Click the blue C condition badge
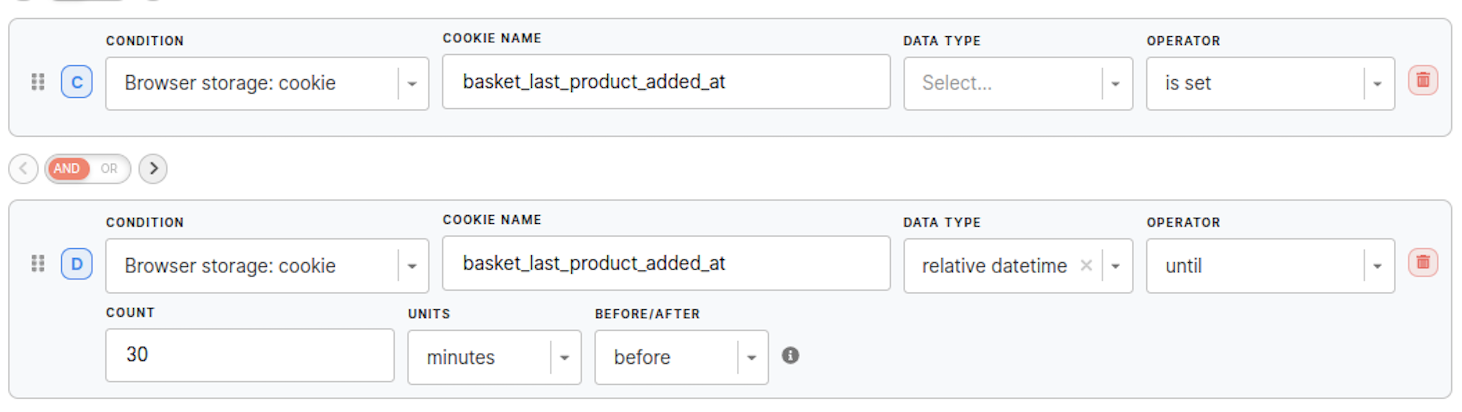The image size is (1462, 412). (x=77, y=82)
